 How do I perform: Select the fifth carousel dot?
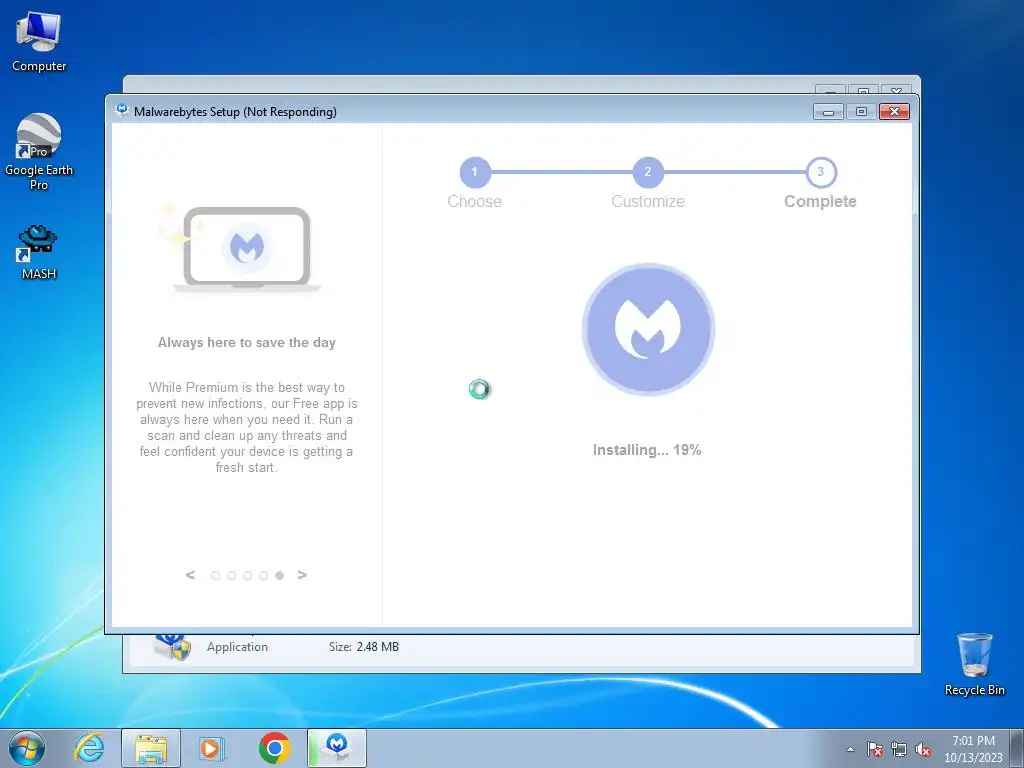[x=280, y=575]
